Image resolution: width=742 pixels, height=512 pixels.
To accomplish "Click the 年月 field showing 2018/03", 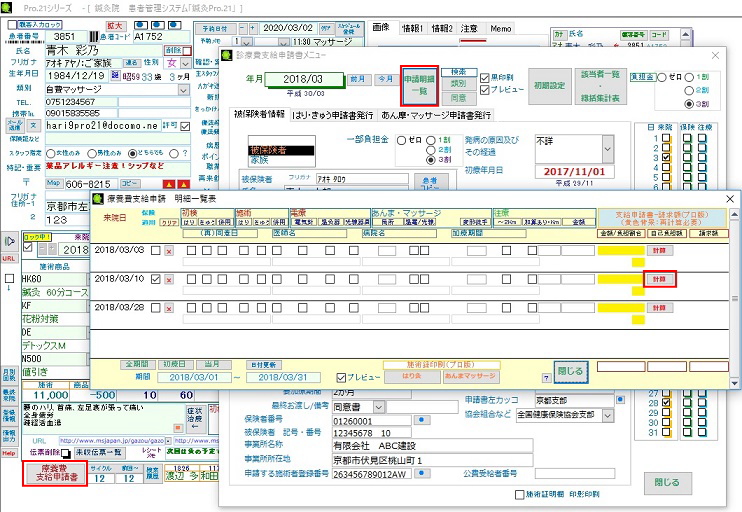I will coord(304,79).
